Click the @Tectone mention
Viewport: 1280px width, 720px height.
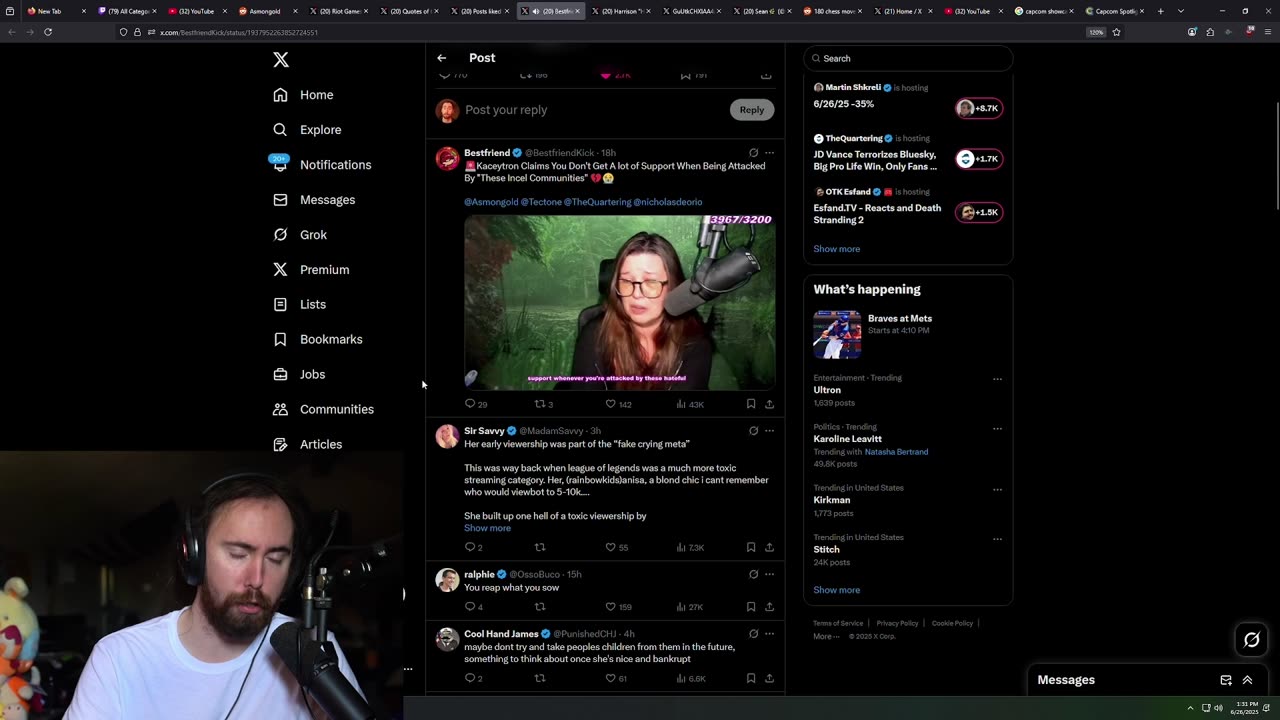(541, 202)
